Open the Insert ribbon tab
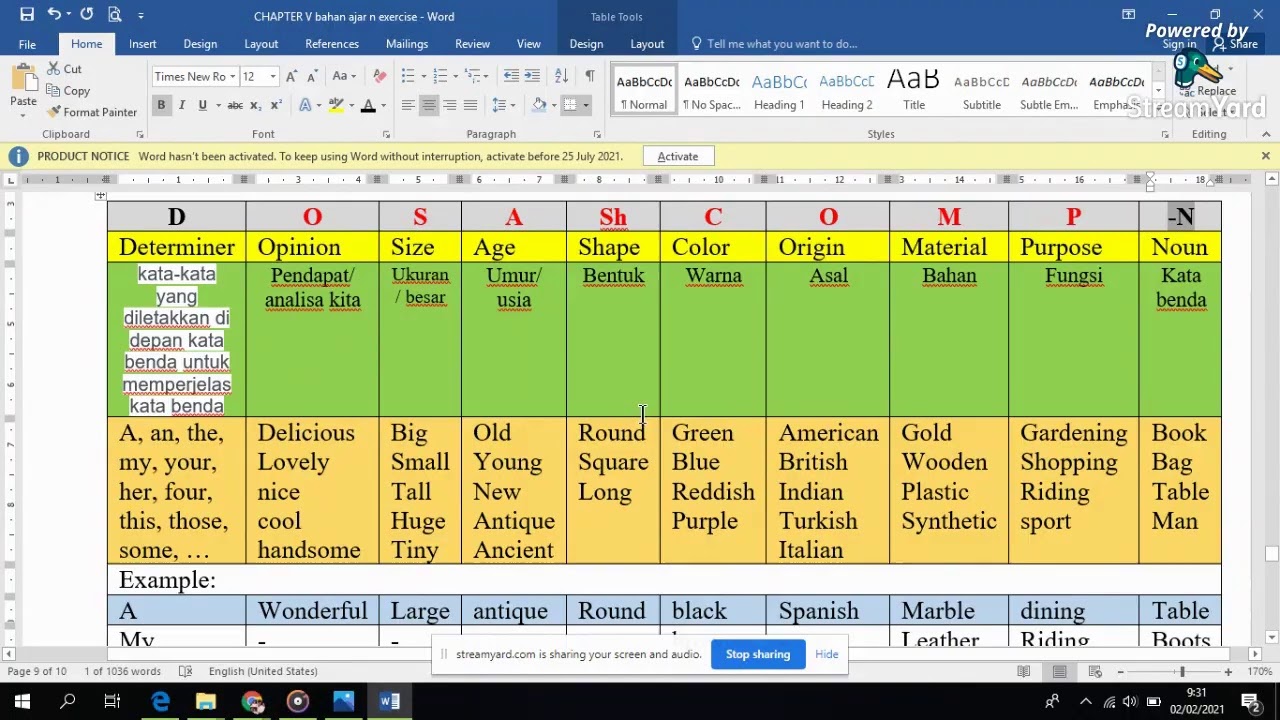The width and height of the screenshot is (1280, 720). 142,44
